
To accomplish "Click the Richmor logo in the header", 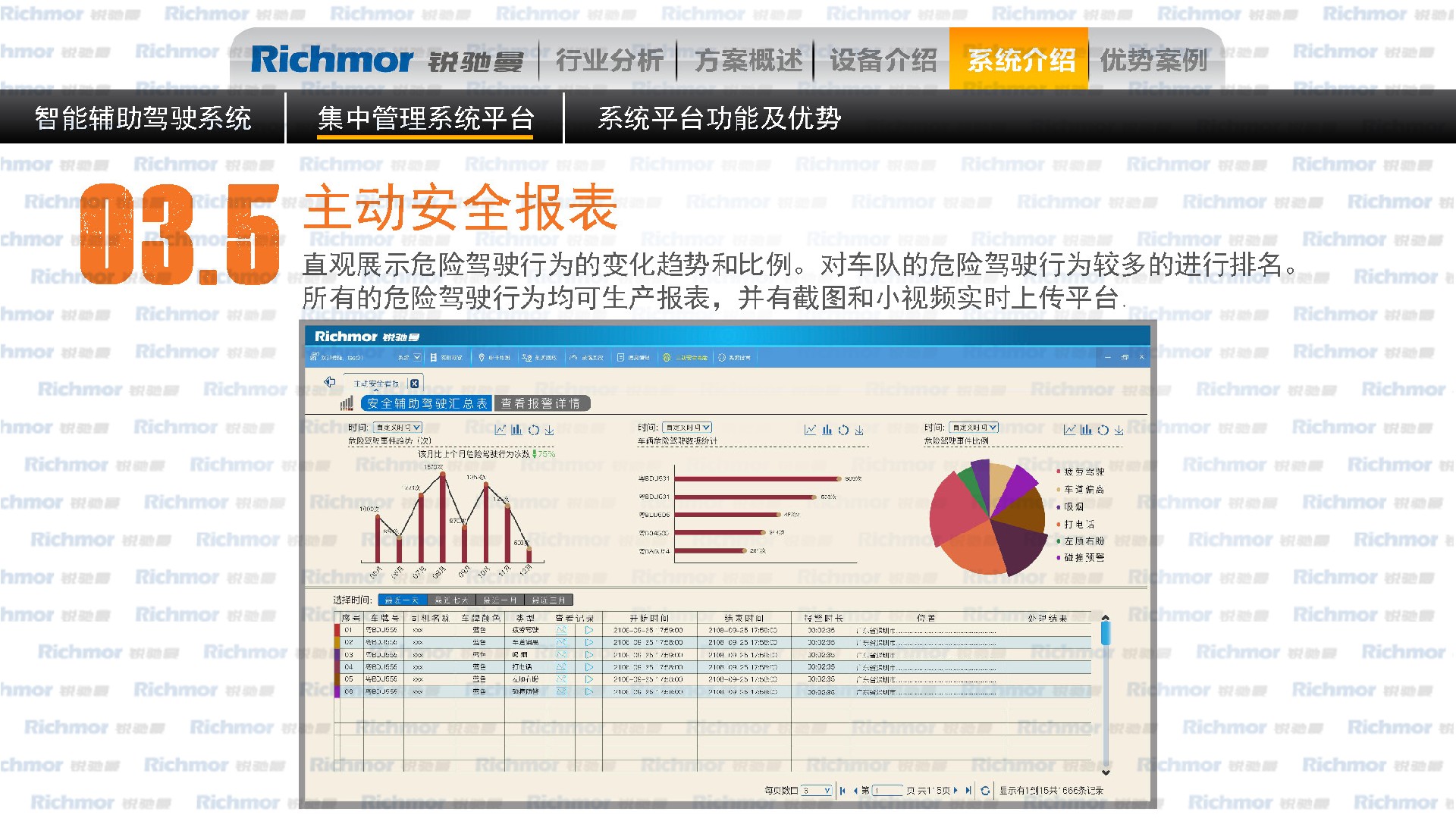I will [387, 60].
